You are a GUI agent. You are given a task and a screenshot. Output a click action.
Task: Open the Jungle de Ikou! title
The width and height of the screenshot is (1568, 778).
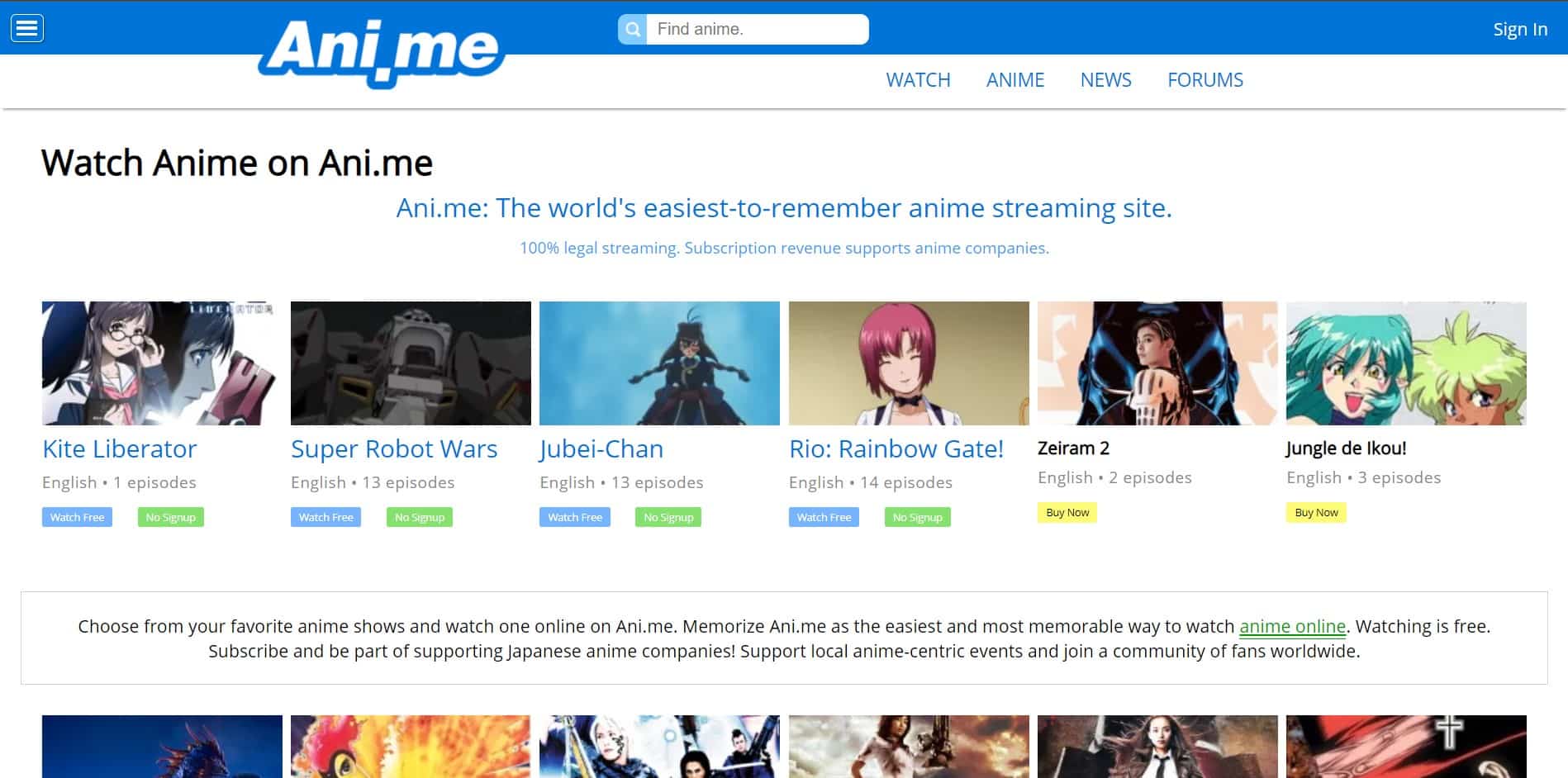(1346, 448)
